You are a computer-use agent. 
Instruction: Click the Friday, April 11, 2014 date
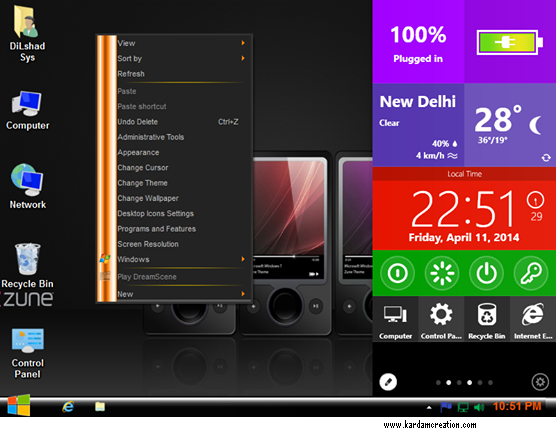[x=464, y=237]
